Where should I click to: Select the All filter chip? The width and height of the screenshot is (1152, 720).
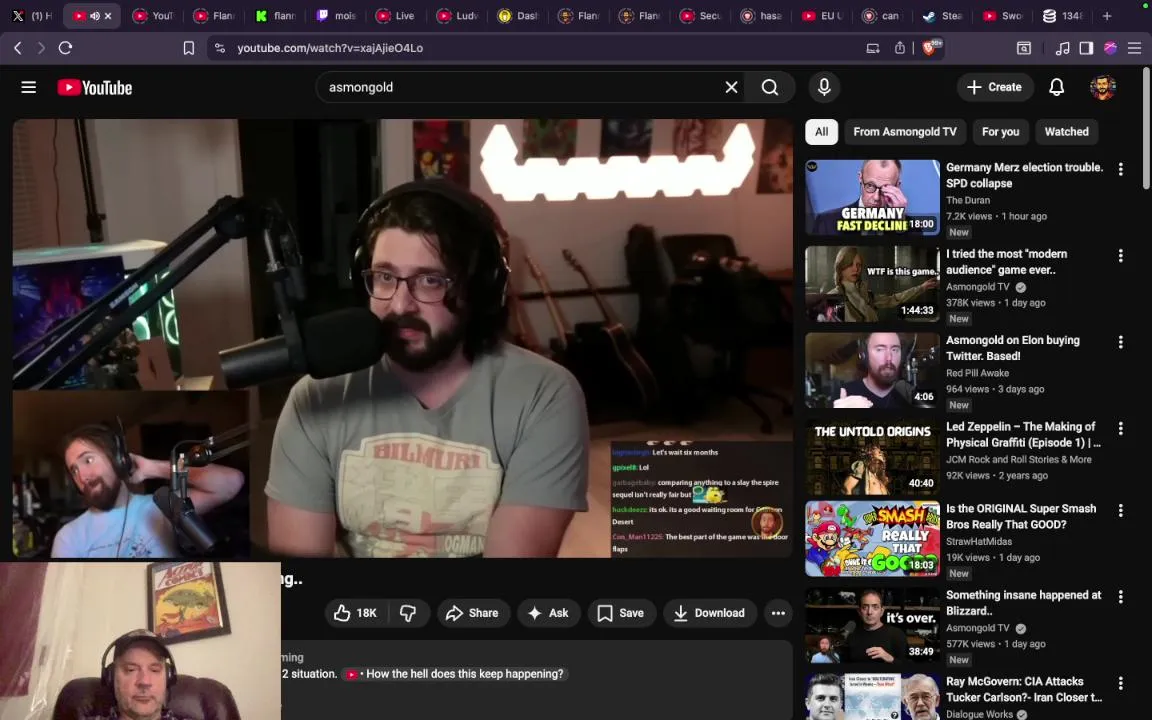pos(821,132)
